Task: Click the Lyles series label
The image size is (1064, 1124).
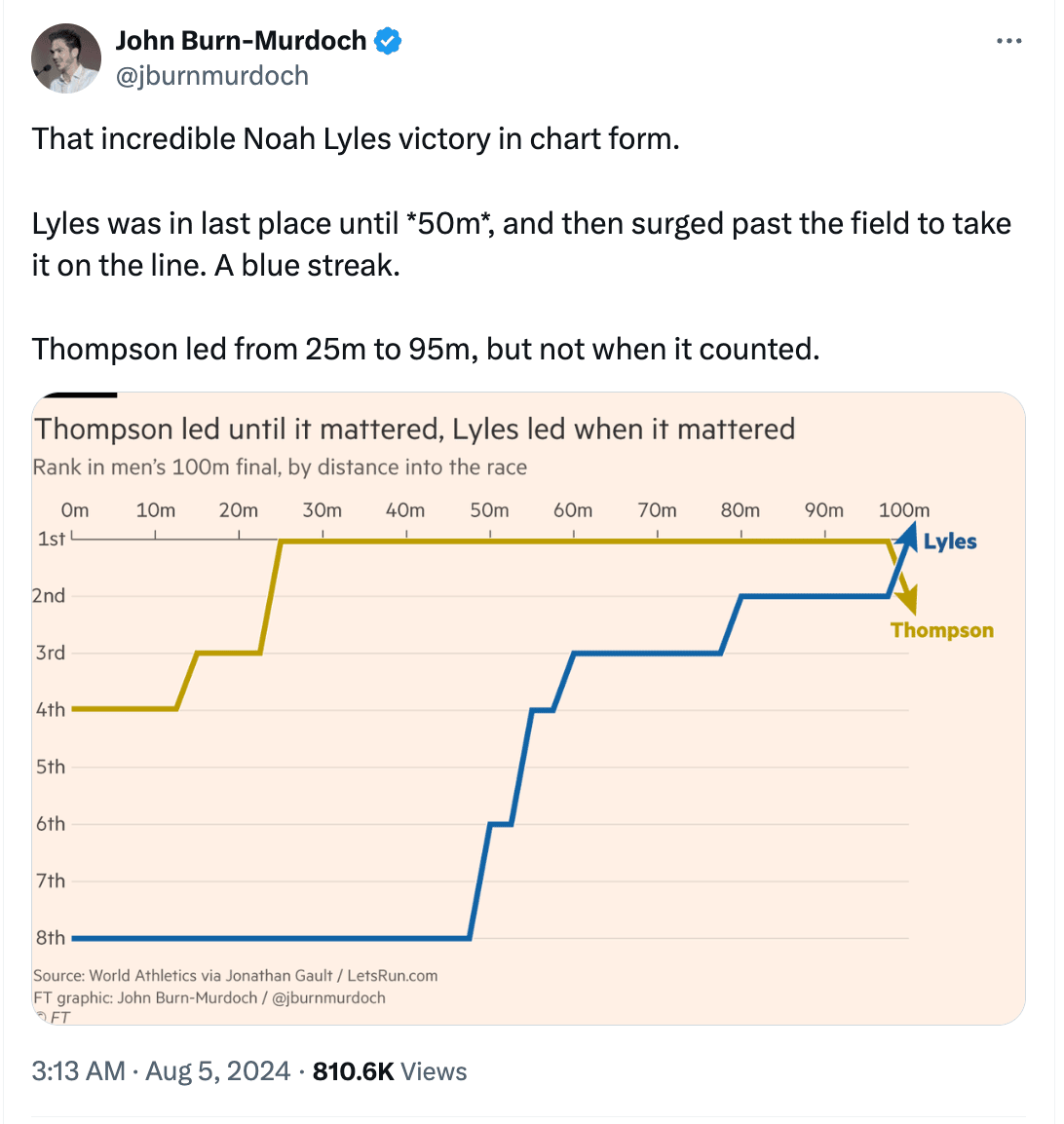Action: 950,542
